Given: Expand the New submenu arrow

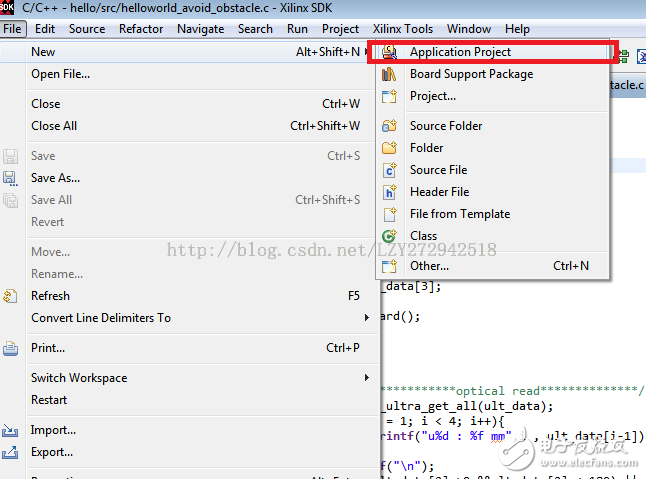Looking at the screenshot, I should coord(367,52).
